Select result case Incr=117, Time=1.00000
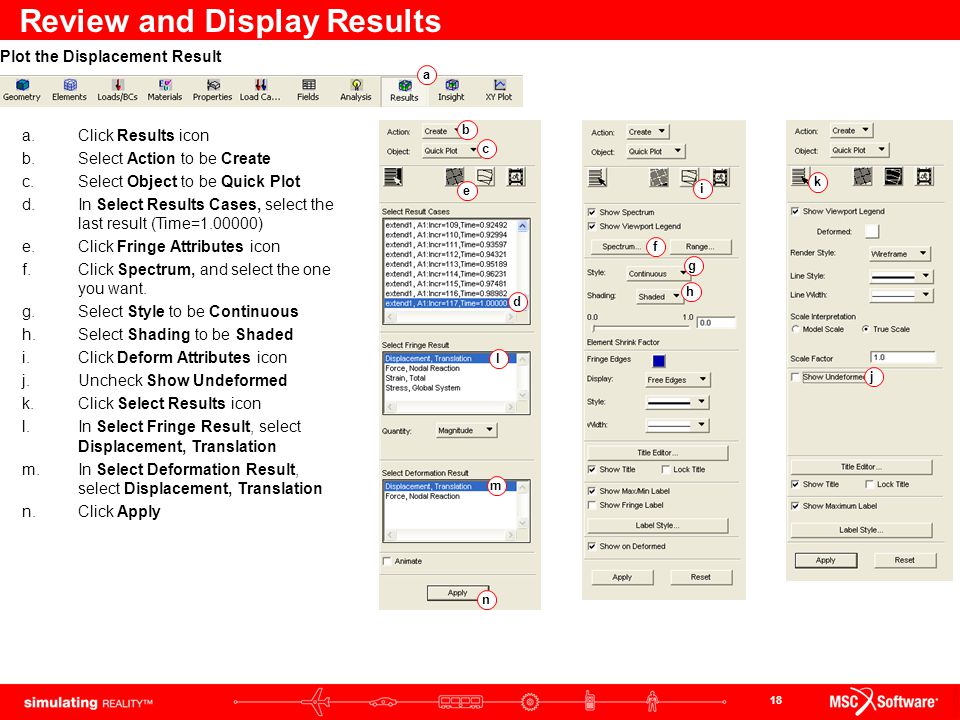The height and width of the screenshot is (720, 960). coord(449,304)
